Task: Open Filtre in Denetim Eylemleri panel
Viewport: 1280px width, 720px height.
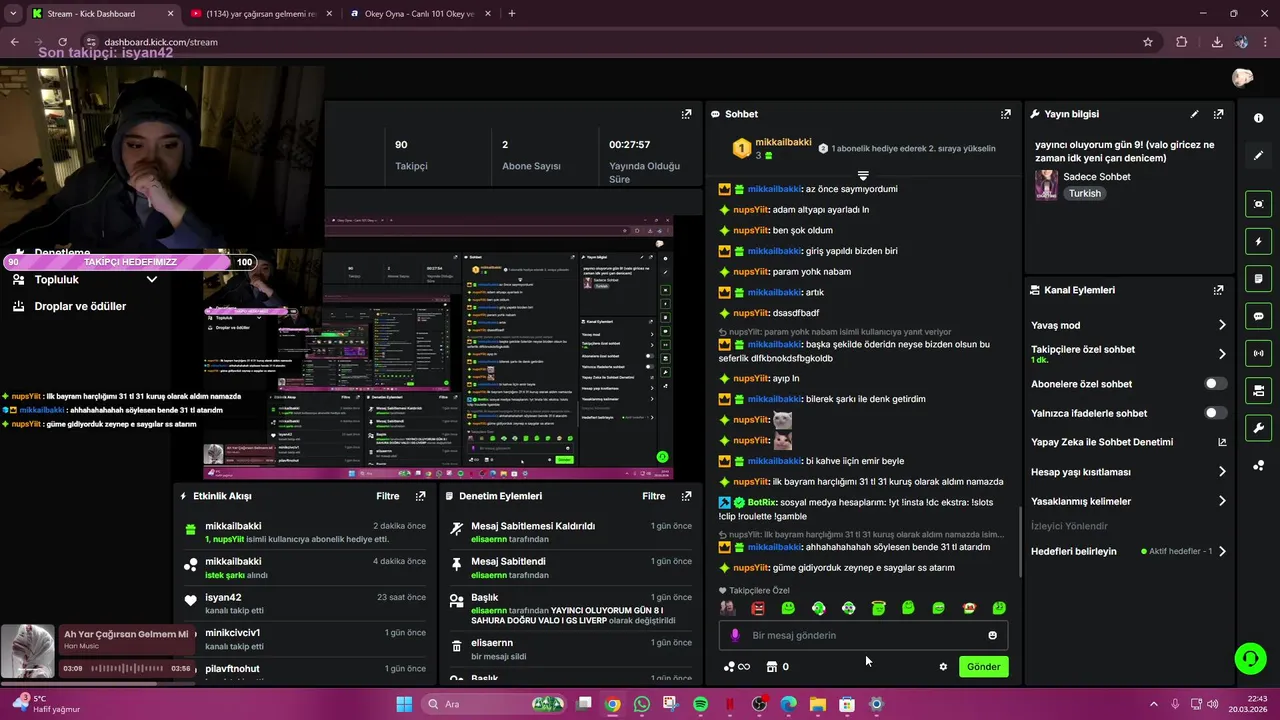Action: tap(654, 496)
